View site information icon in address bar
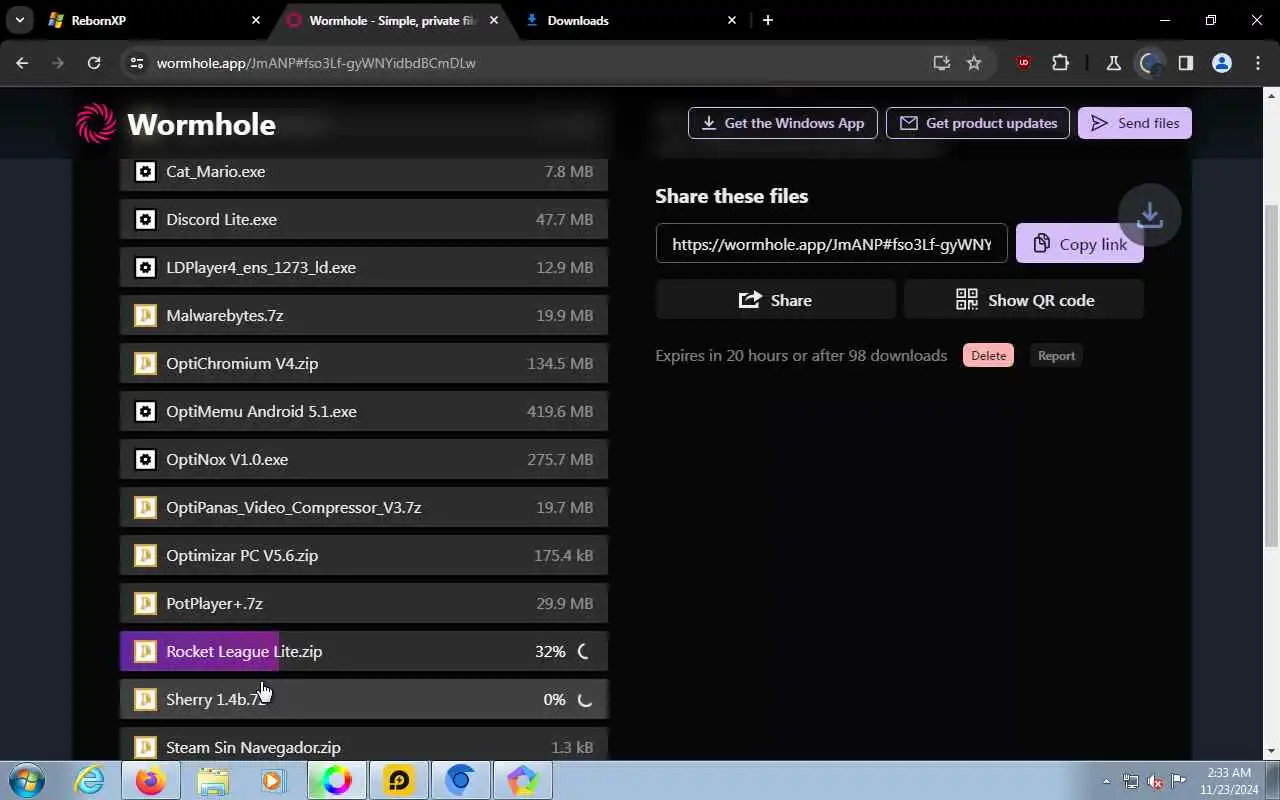The width and height of the screenshot is (1280, 800). coord(138,63)
